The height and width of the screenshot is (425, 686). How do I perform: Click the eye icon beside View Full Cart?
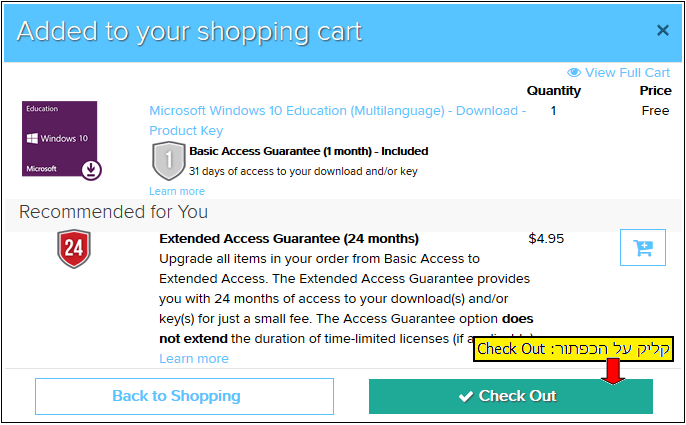point(574,72)
